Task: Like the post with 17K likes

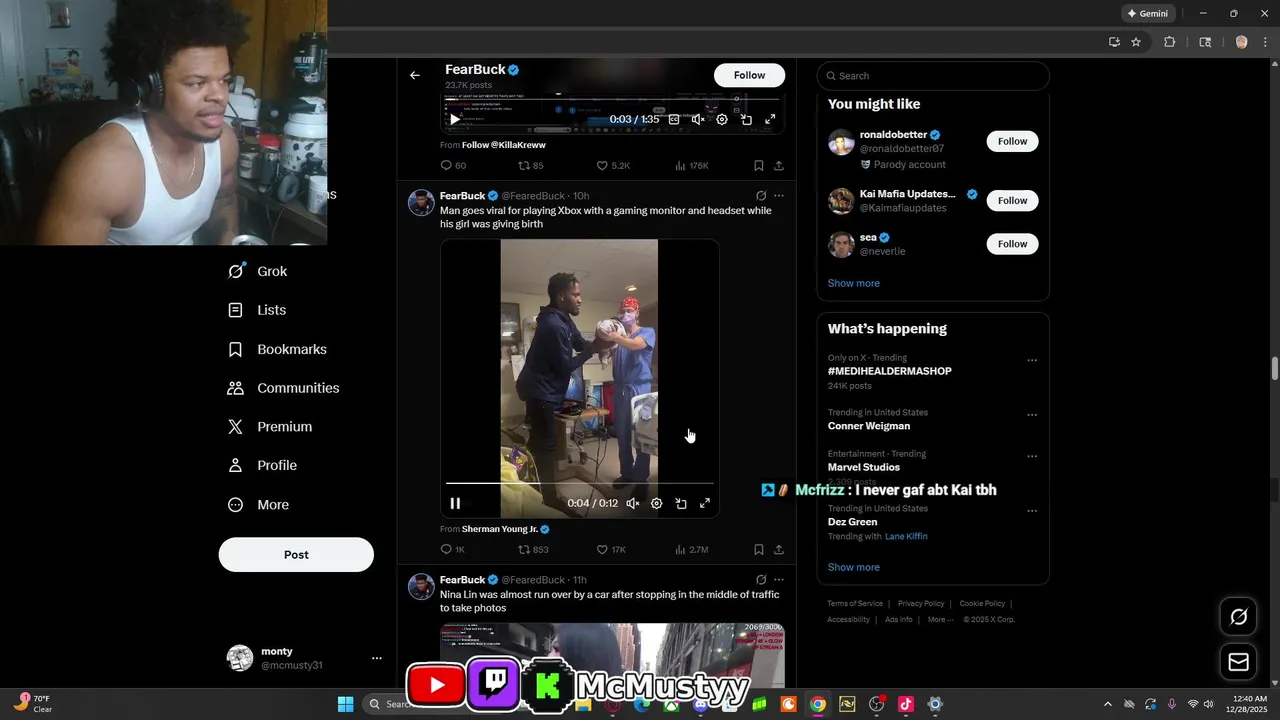Action: point(611,549)
